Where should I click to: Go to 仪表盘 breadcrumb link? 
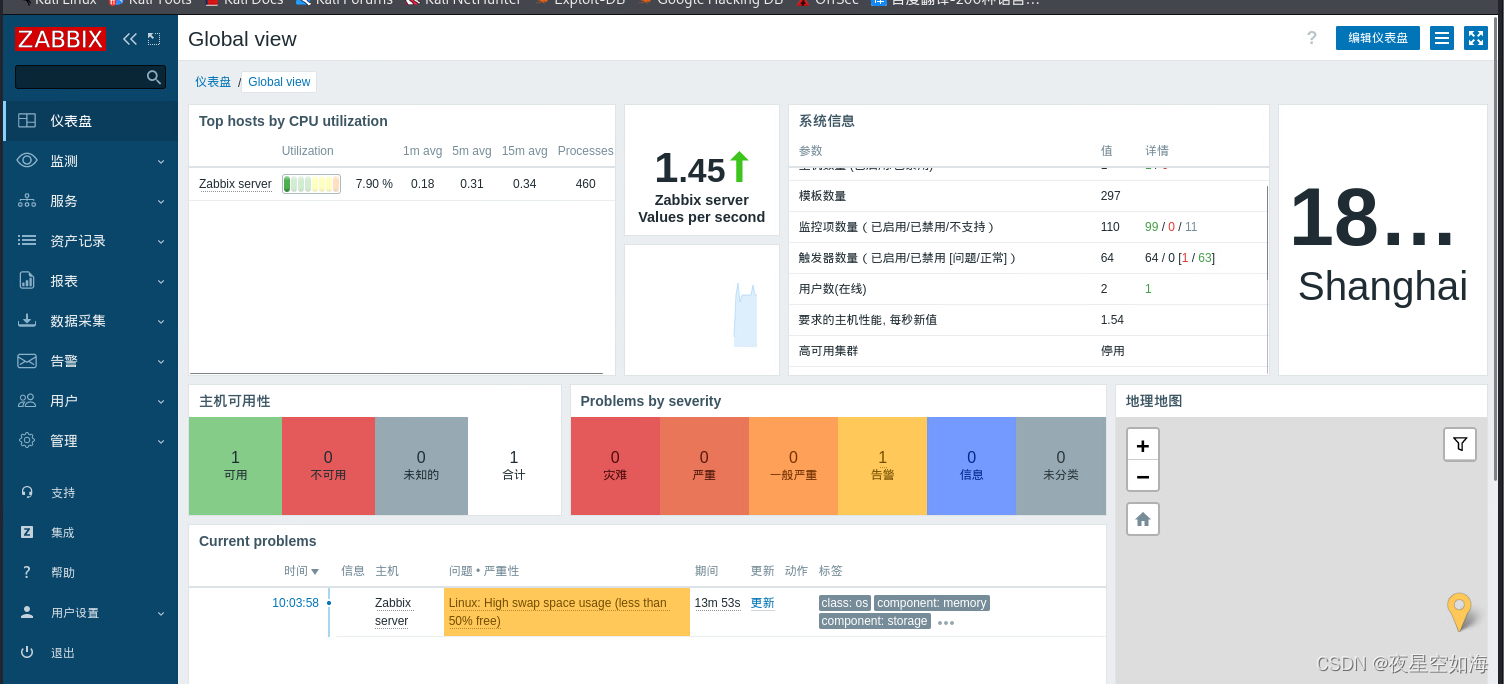coord(213,82)
